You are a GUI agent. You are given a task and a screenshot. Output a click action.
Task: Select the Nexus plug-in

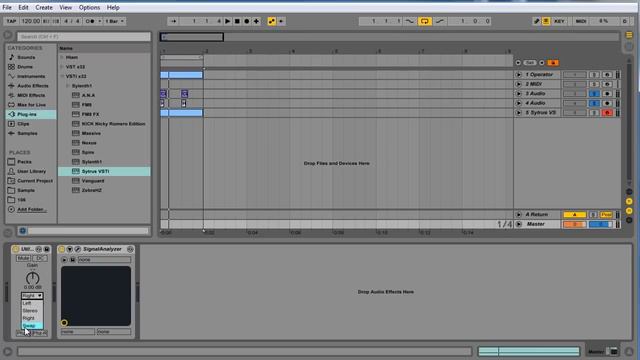click(x=89, y=143)
